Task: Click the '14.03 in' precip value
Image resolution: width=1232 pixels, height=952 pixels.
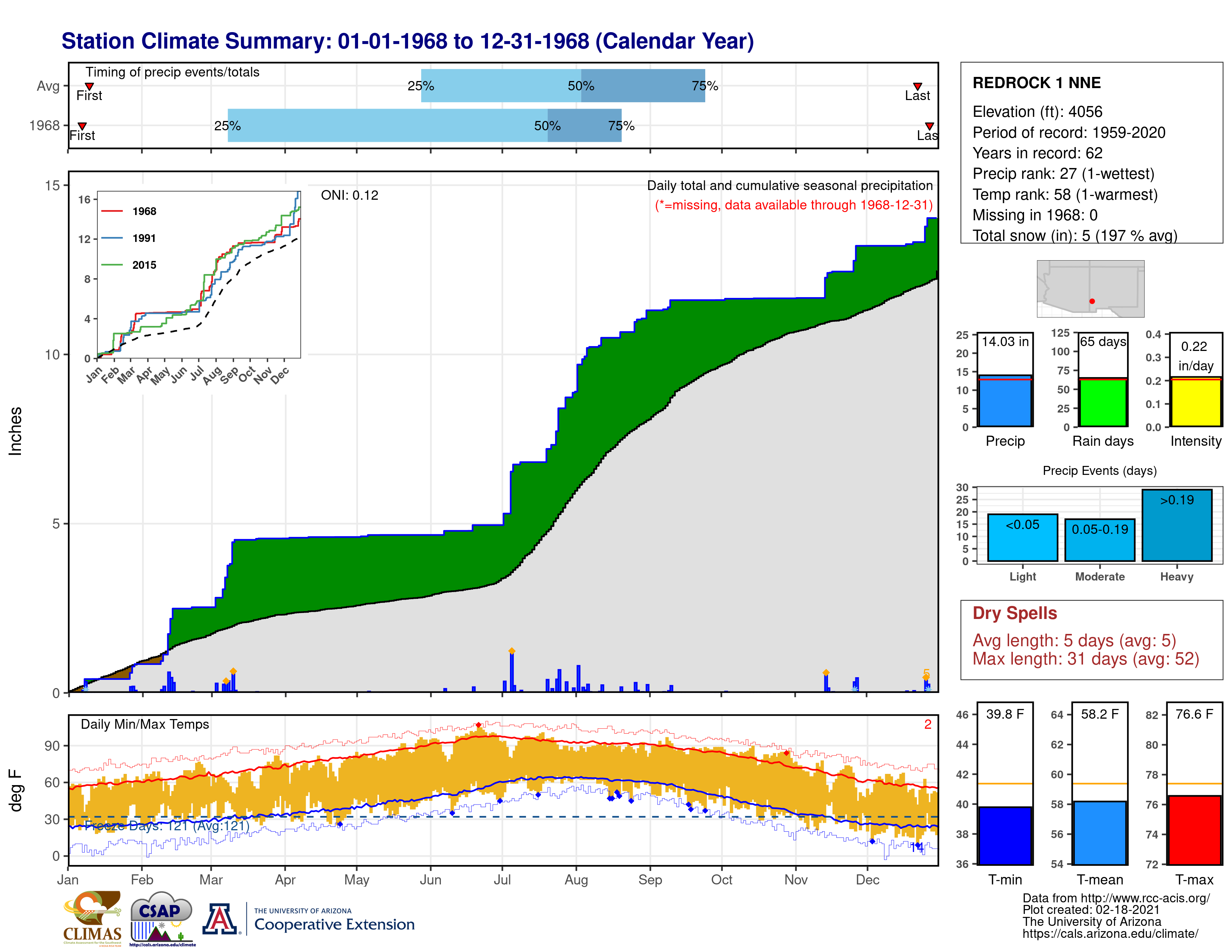Action: [x=1005, y=341]
